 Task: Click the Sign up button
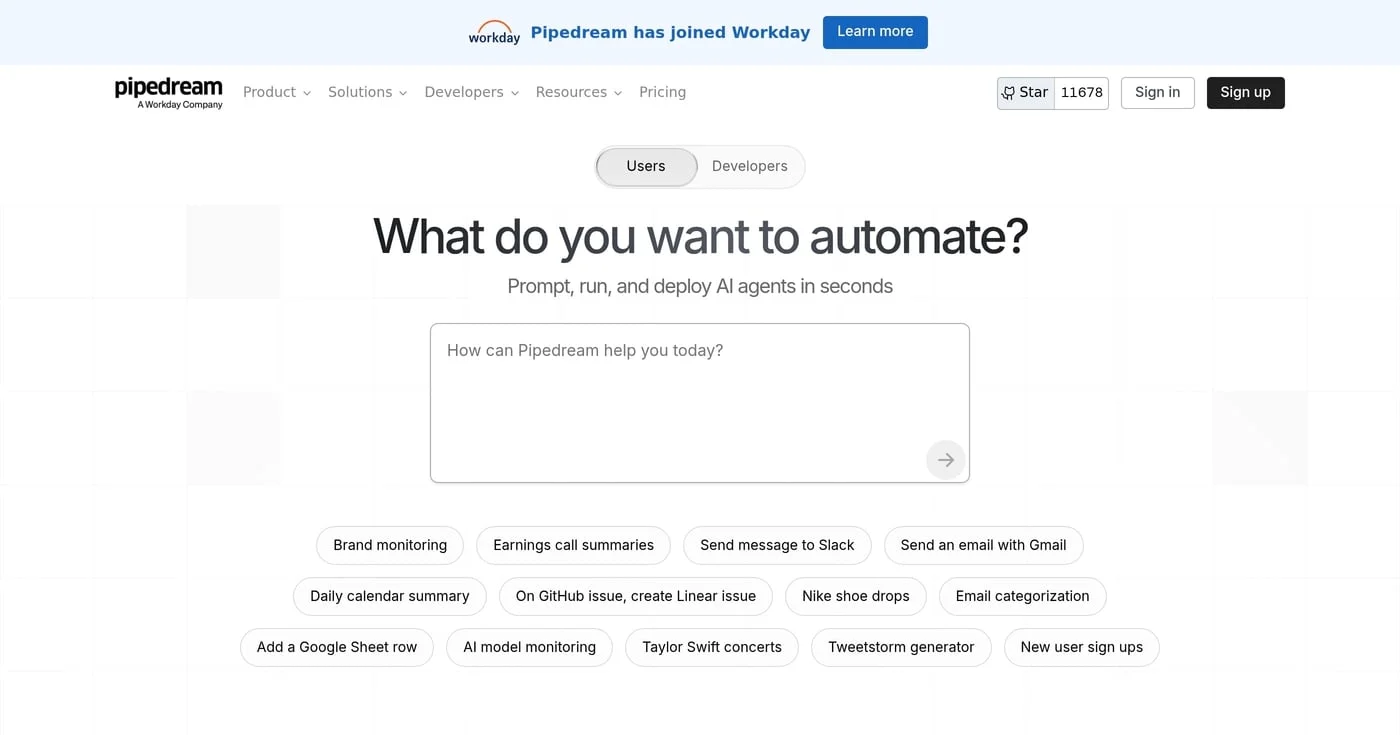coord(1245,93)
